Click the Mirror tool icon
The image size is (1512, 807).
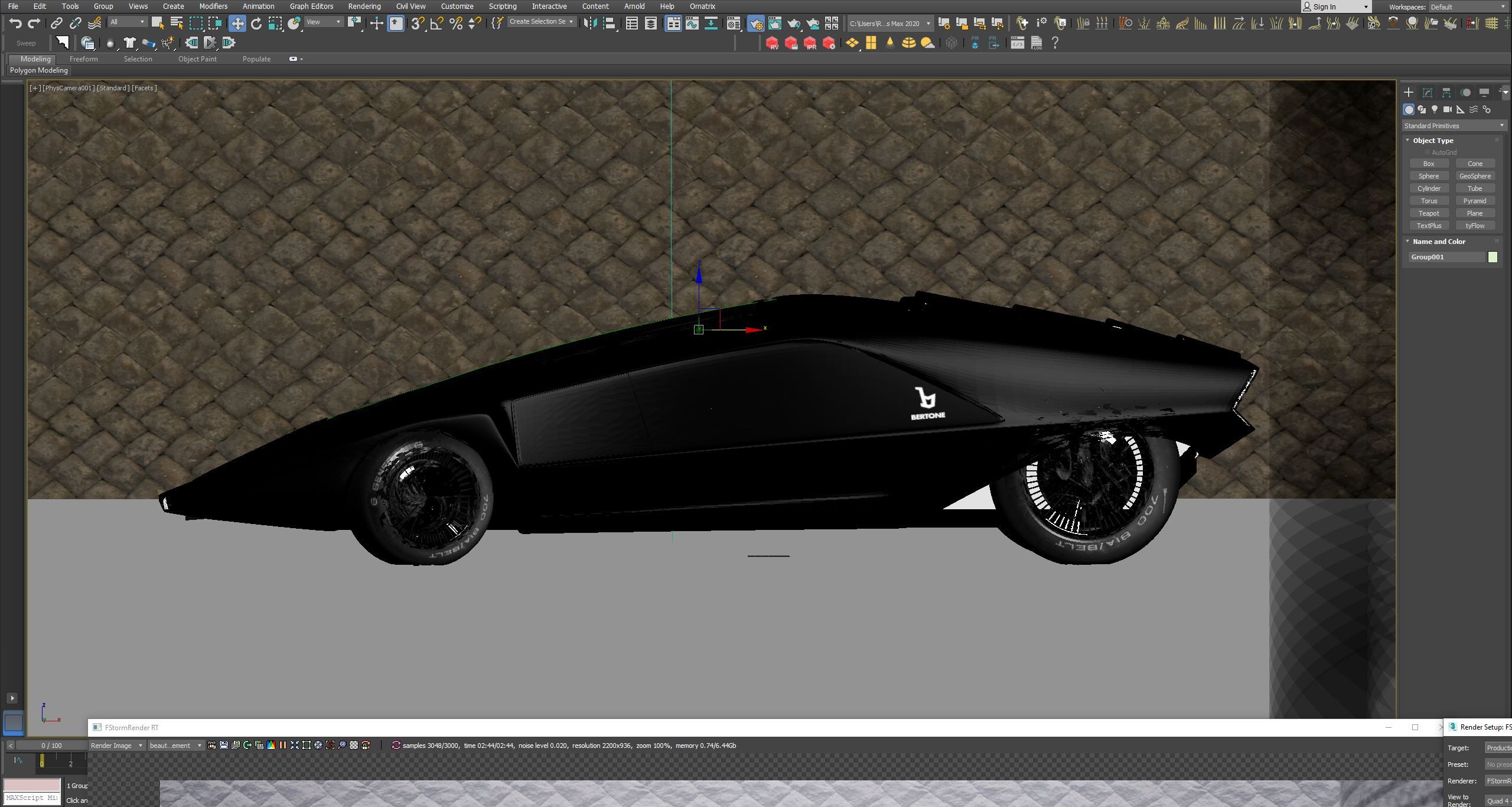pyautogui.click(x=590, y=23)
